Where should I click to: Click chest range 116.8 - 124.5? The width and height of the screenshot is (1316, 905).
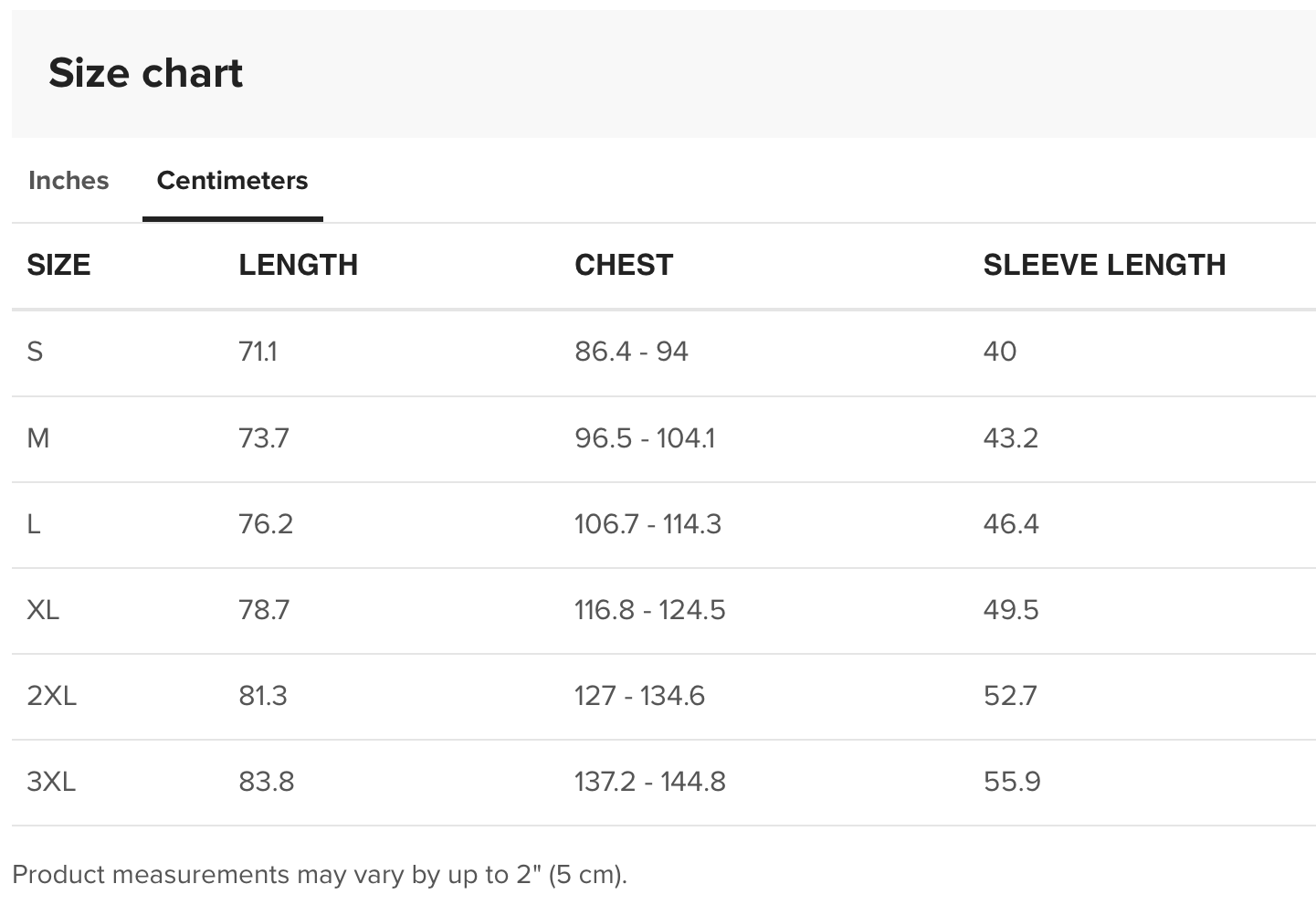pos(649,610)
